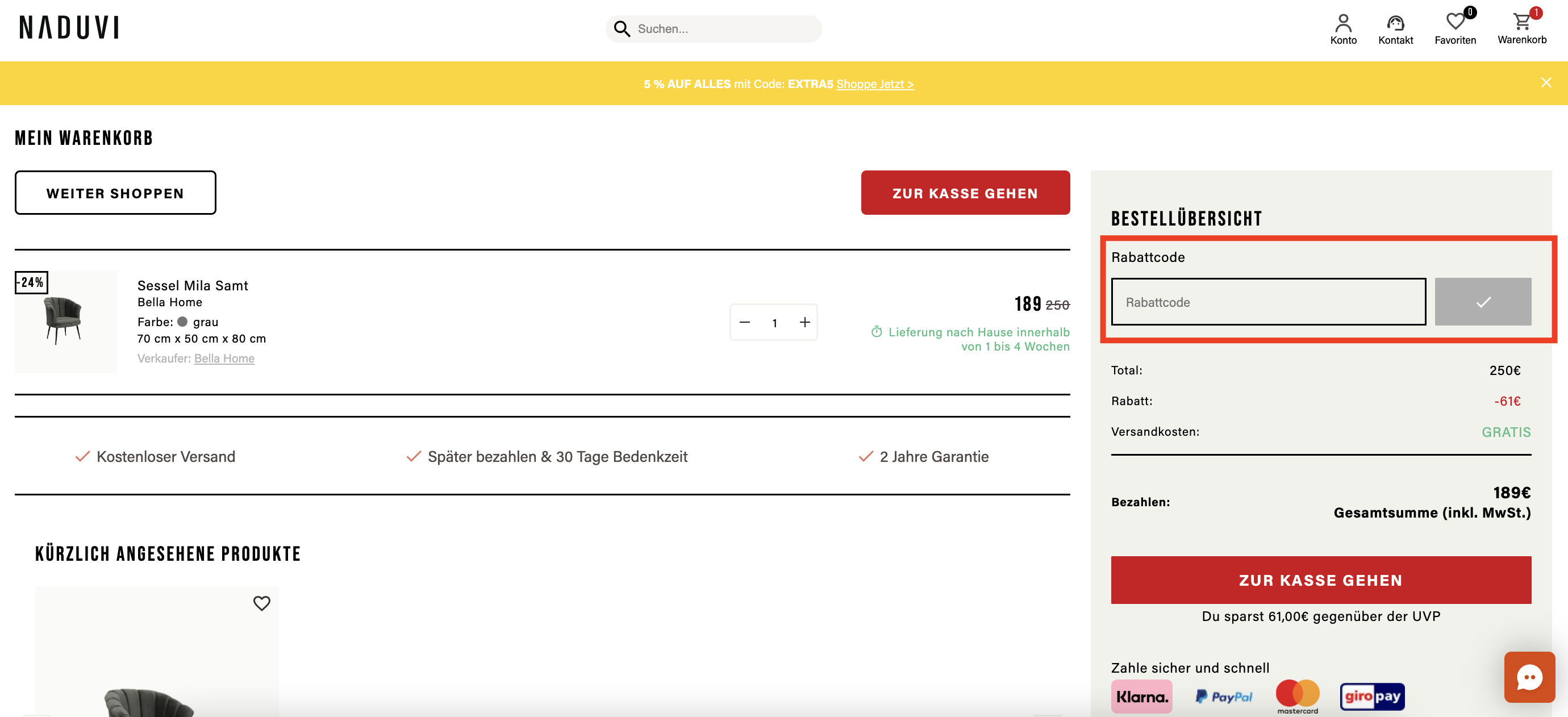Click ZUR KASSE GEHEN in order summary
Viewport: 1568px width, 717px height.
tap(1321, 580)
